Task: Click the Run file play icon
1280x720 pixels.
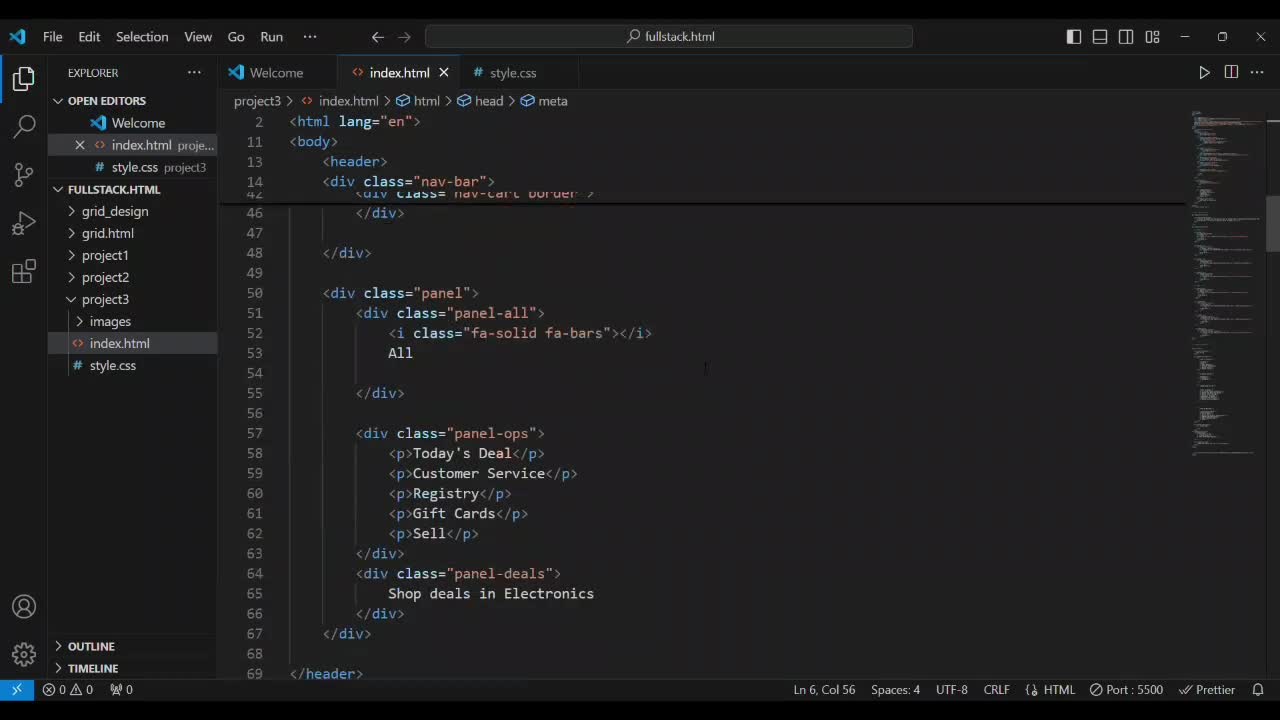Action: pyautogui.click(x=1204, y=72)
